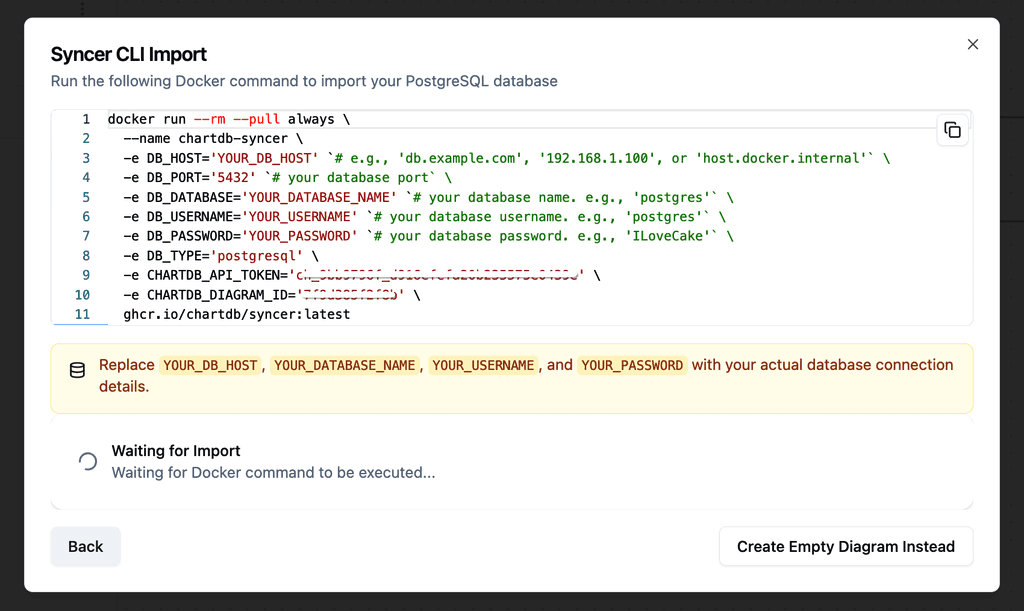Viewport: 1024px width, 611px height.
Task: Click the YOUR_USERNAME tag in the notice
Action: [483, 366]
